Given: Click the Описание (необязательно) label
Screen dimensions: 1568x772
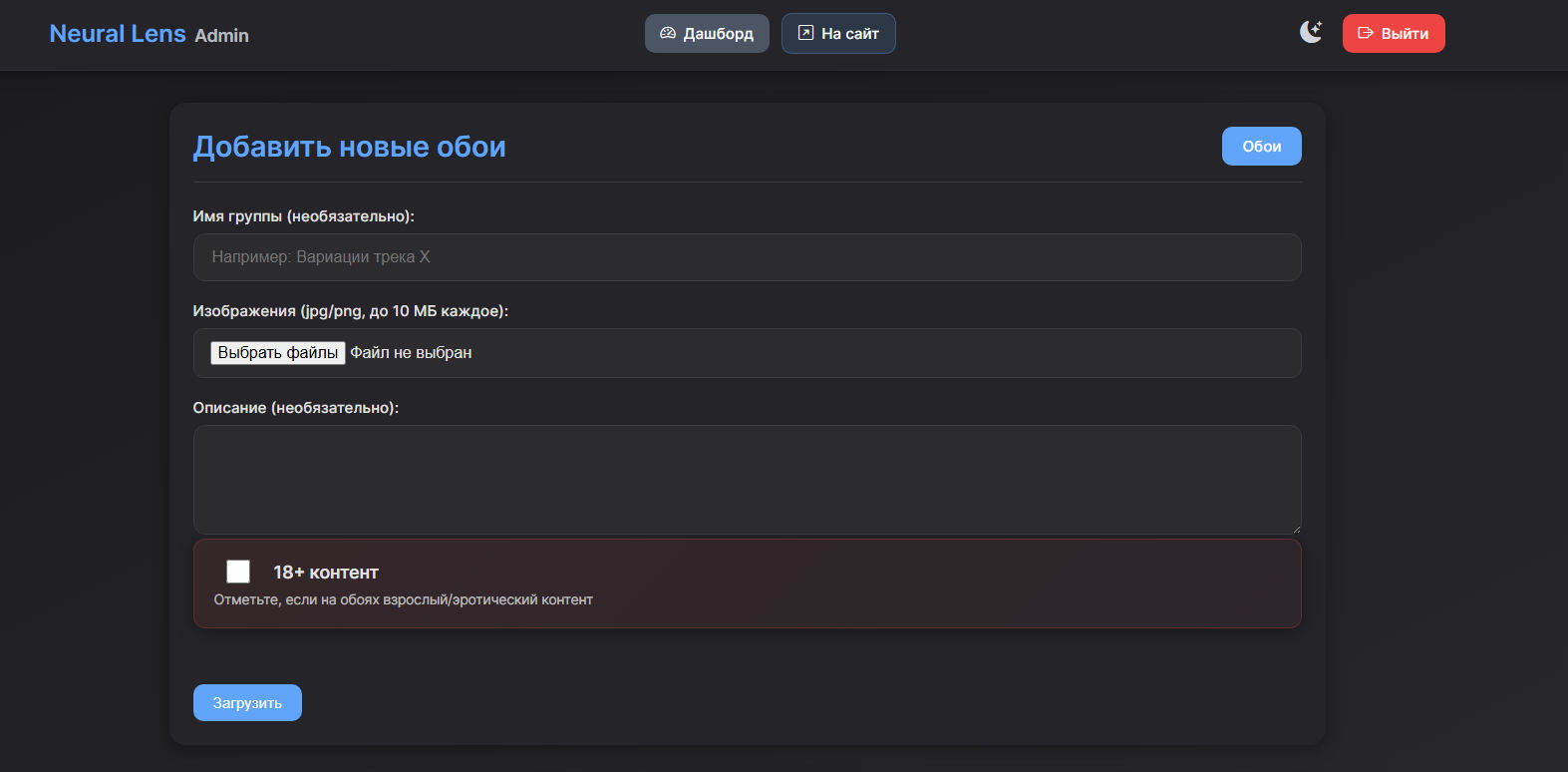Looking at the screenshot, I should (x=295, y=408).
